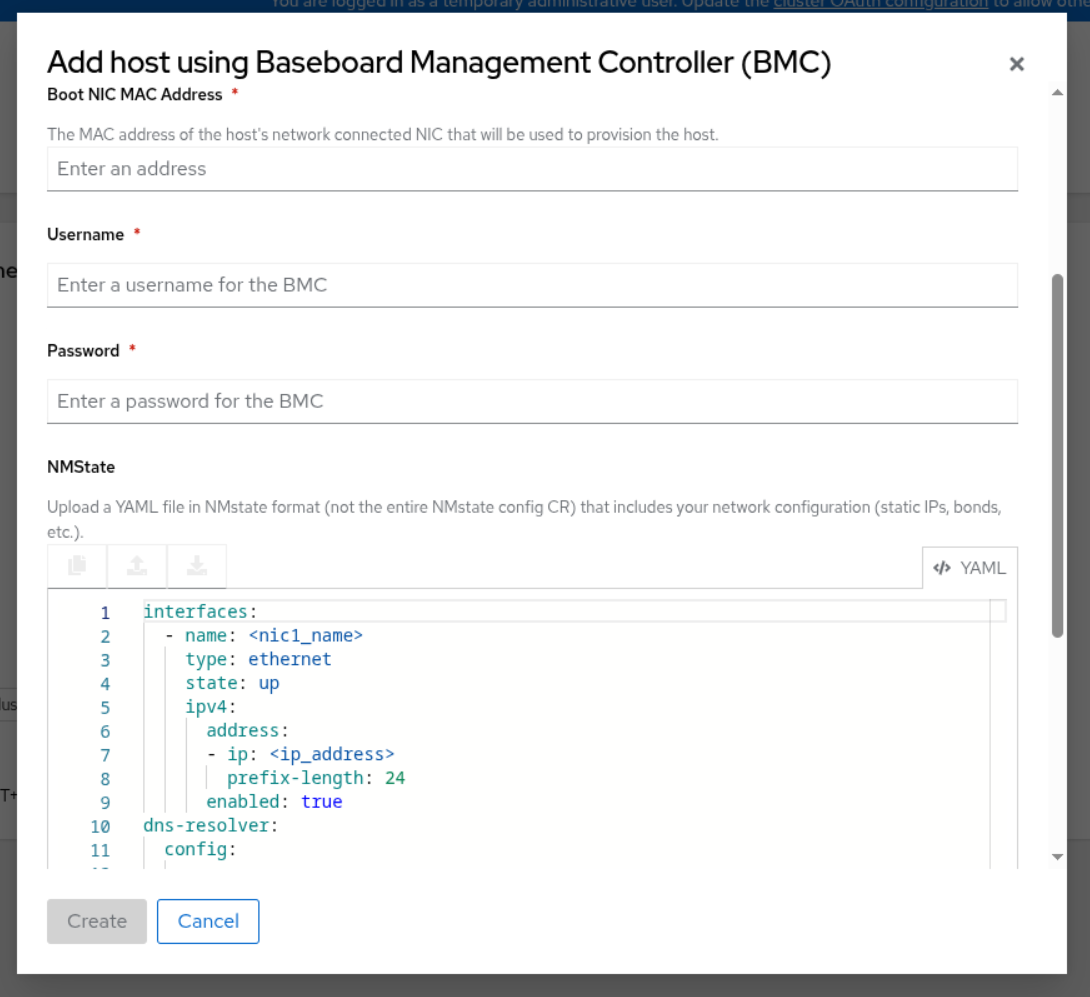Click the dialog scrollbar down arrow
This screenshot has width=1090, height=997.
point(1057,857)
